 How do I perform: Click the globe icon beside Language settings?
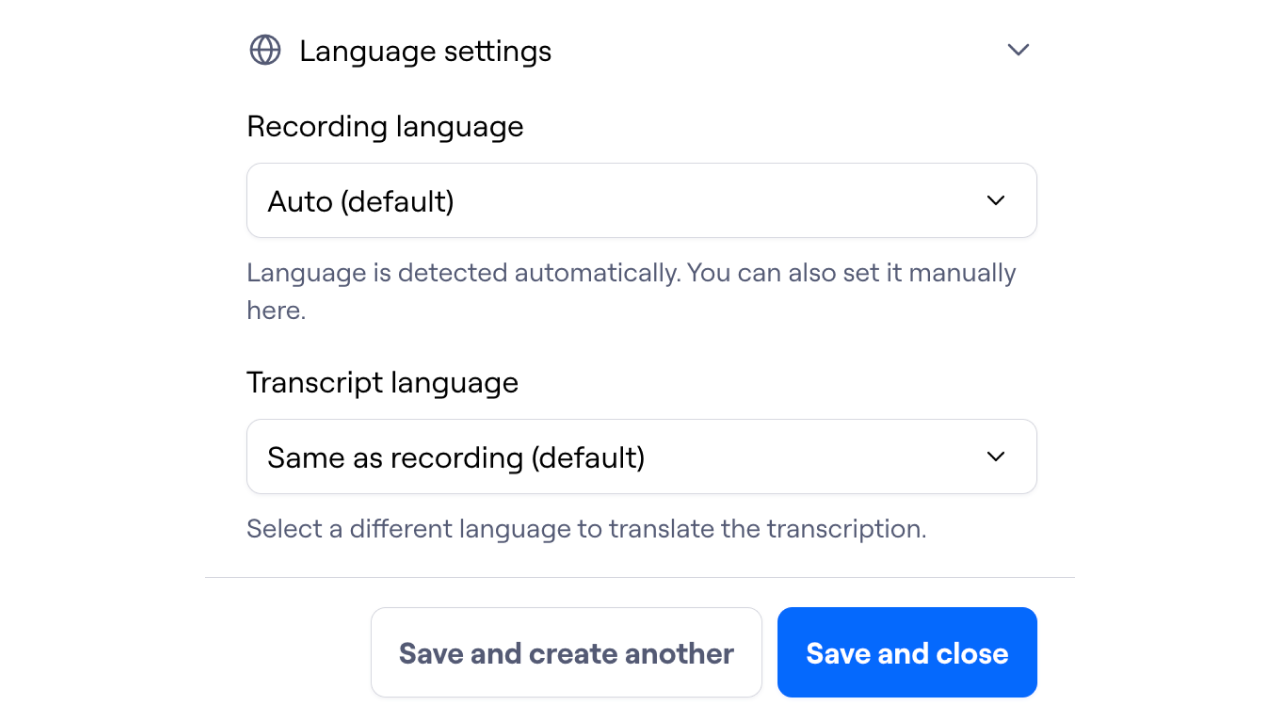pyautogui.click(x=265, y=50)
